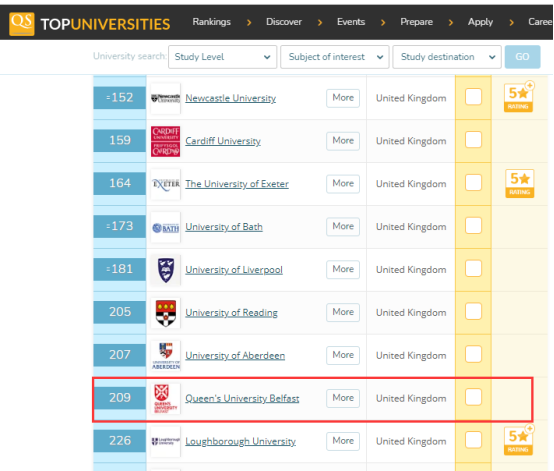Viewport: 554px width, 471px height.
Task: Select the checkbox for Queen's University Belfast
Action: (x=473, y=397)
